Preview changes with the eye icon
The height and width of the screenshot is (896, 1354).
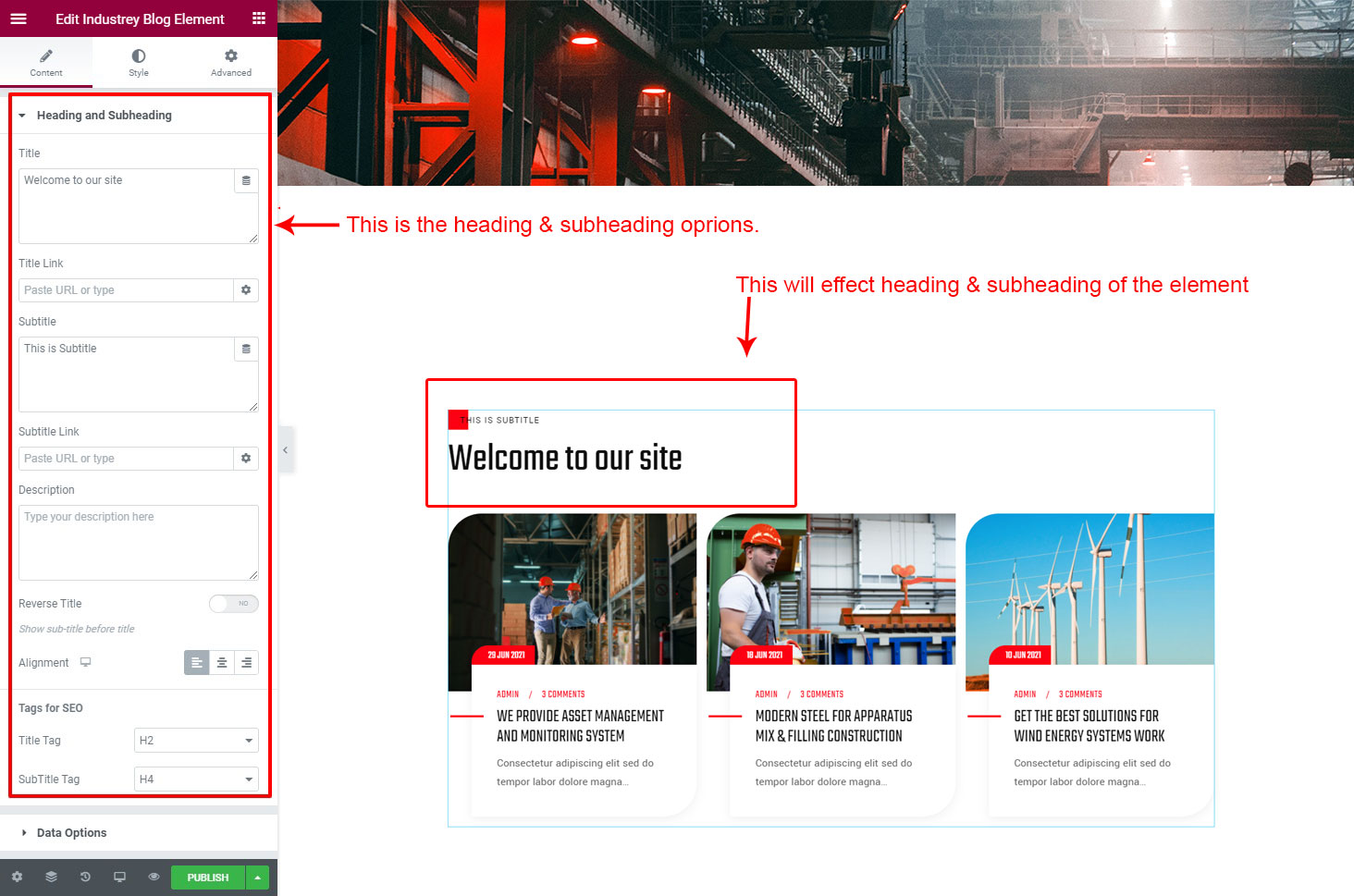pyautogui.click(x=154, y=877)
